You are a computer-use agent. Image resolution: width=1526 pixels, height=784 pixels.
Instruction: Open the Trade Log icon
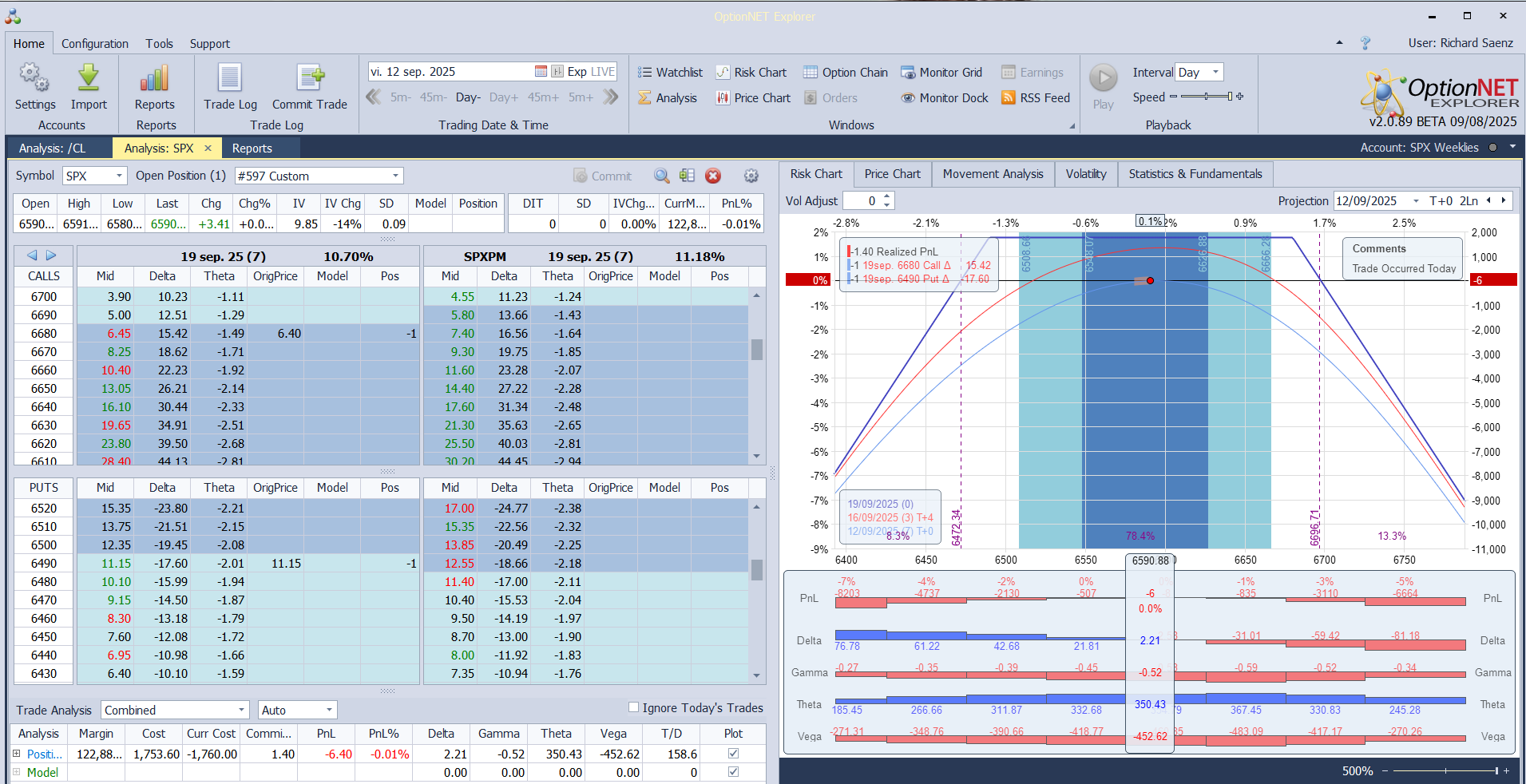pyautogui.click(x=230, y=87)
